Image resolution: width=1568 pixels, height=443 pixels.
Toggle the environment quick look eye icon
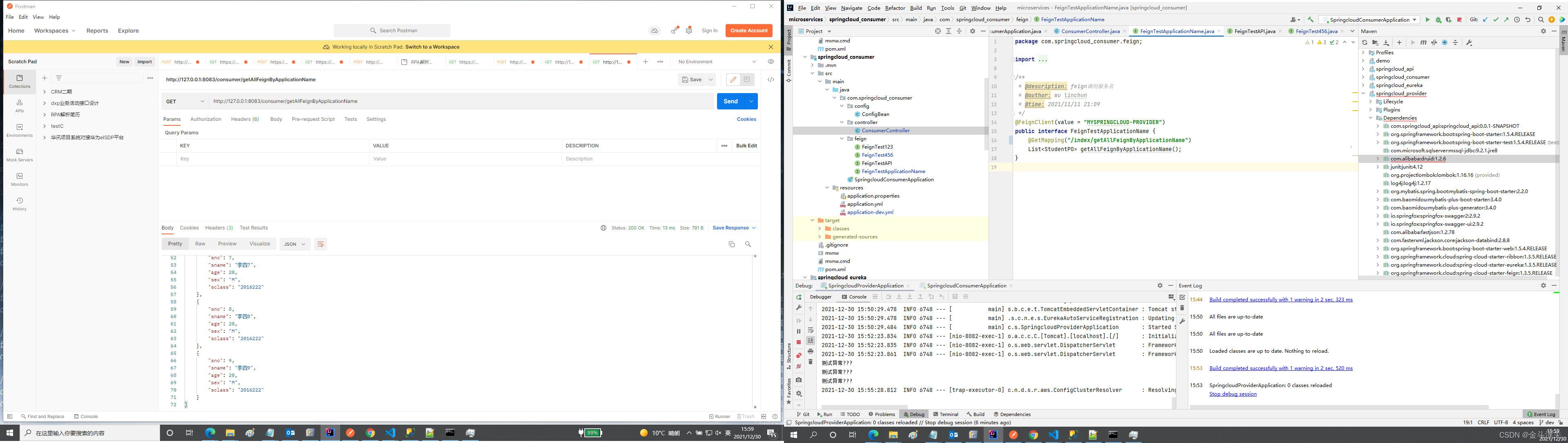point(771,62)
